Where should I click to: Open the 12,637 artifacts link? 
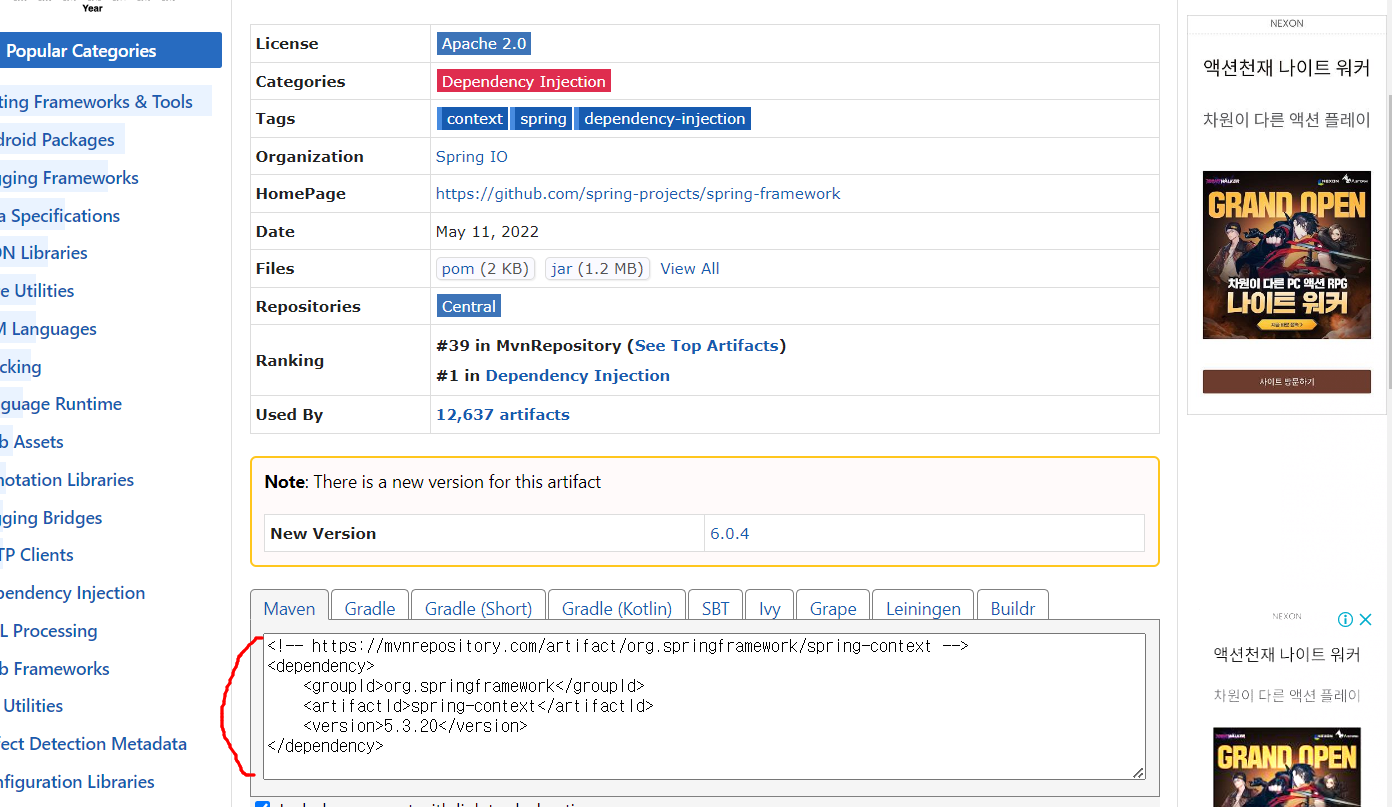click(x=502, y=415)
